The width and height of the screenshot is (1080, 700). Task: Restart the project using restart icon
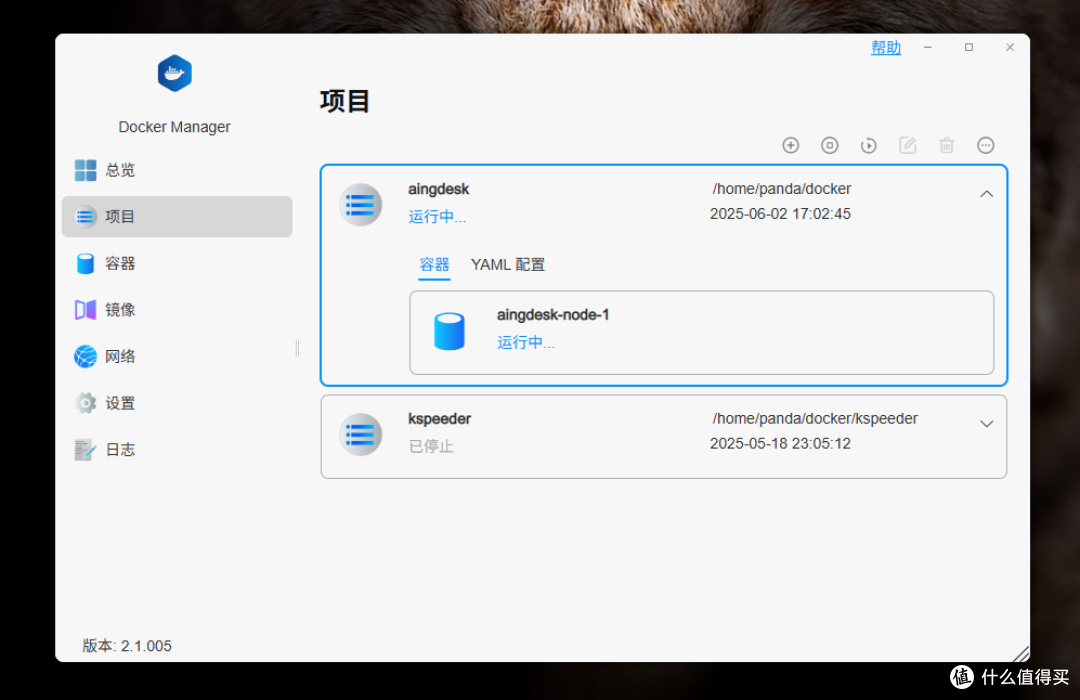pos(869,145)
